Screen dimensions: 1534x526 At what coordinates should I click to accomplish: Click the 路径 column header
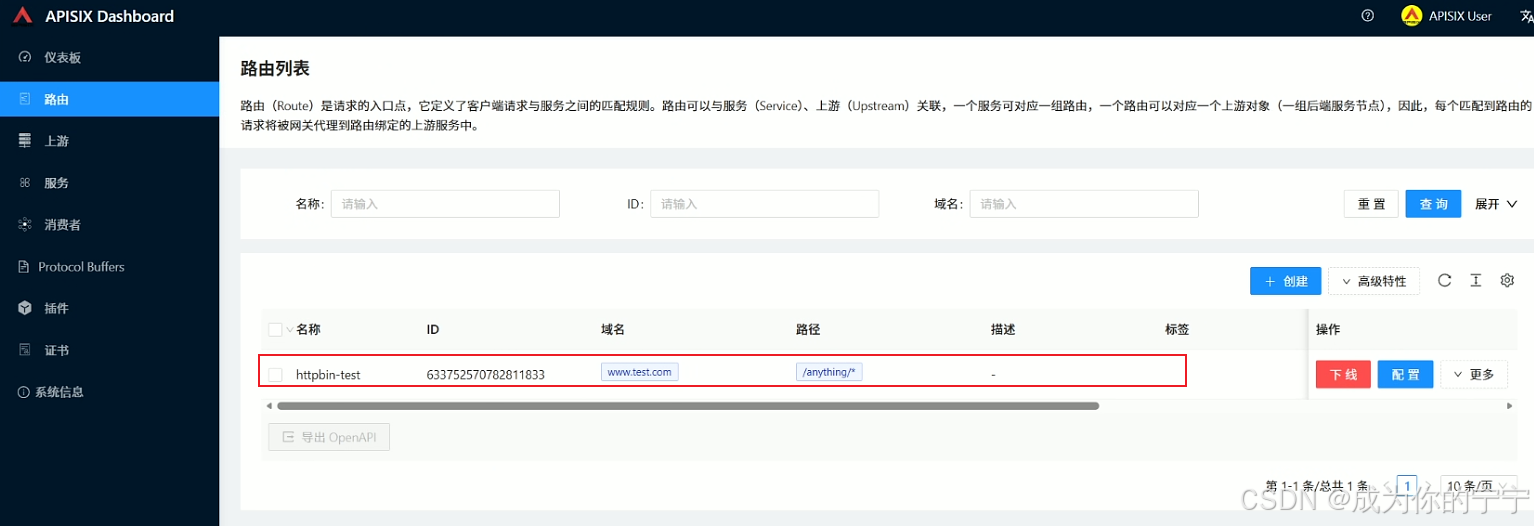[808, 330]
